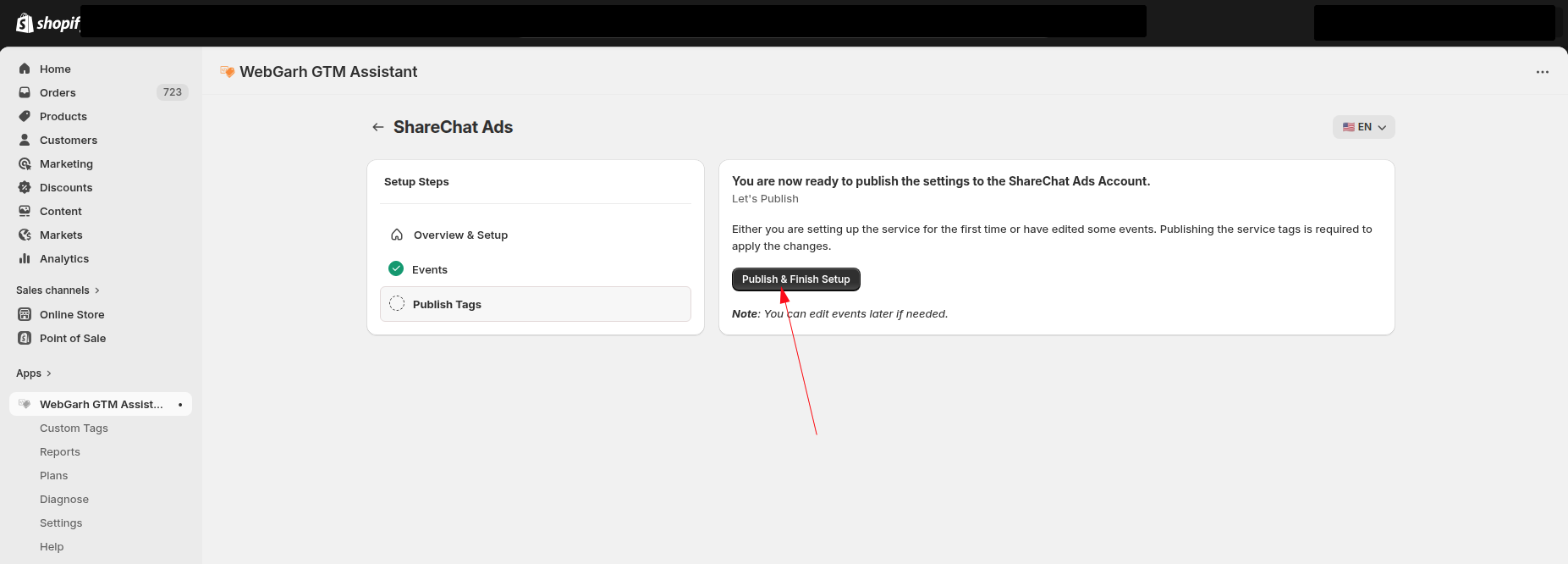Click the Online Store storefront icon
1568x564 pixels.
tap(25, 314)
